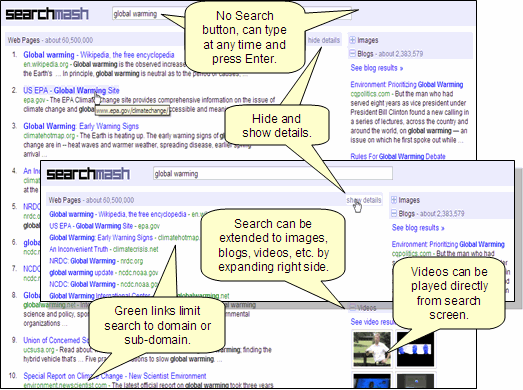Collapse the Blogs section in front window
Screen dimensions: 523x390
(x=394, y=214)
